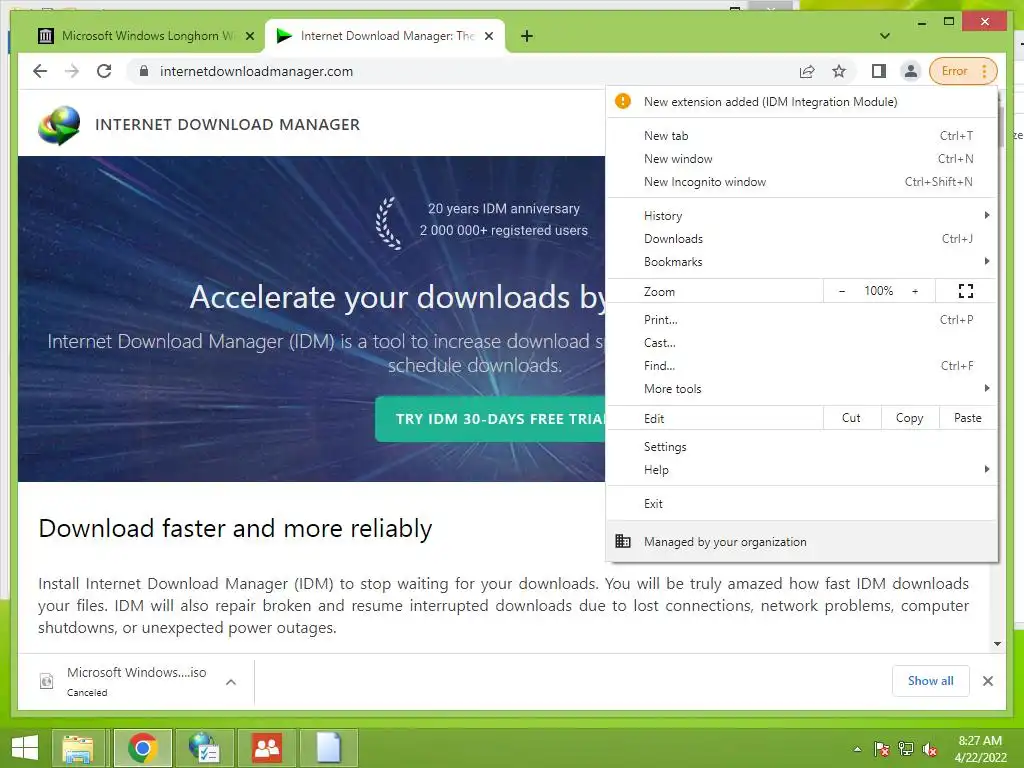
Task: Open New extension added IDM notification
Action: [801, 102]
